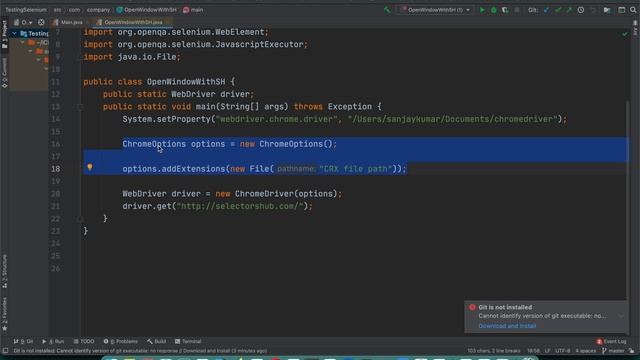Switch to the Main.java tab

(68, 22)
